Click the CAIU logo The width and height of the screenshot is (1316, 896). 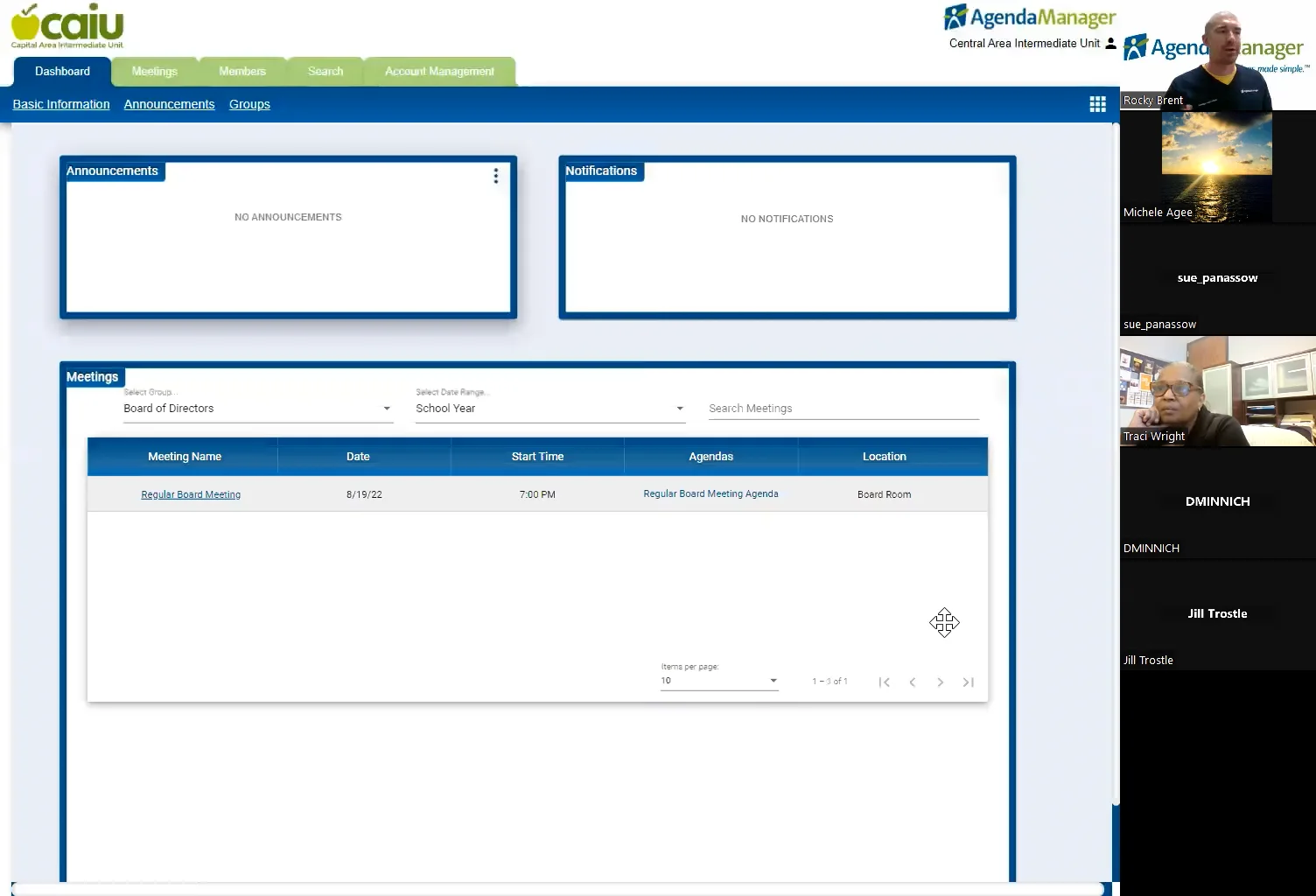click(67, 26)
